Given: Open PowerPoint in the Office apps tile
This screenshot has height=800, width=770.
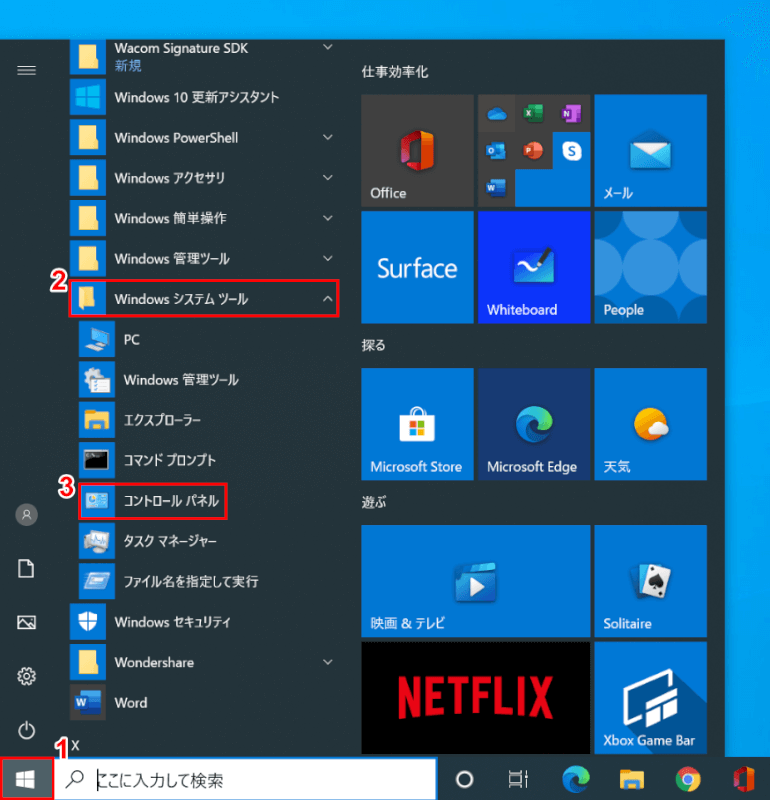Looking at the screenshot, I should tap(534, 151).
